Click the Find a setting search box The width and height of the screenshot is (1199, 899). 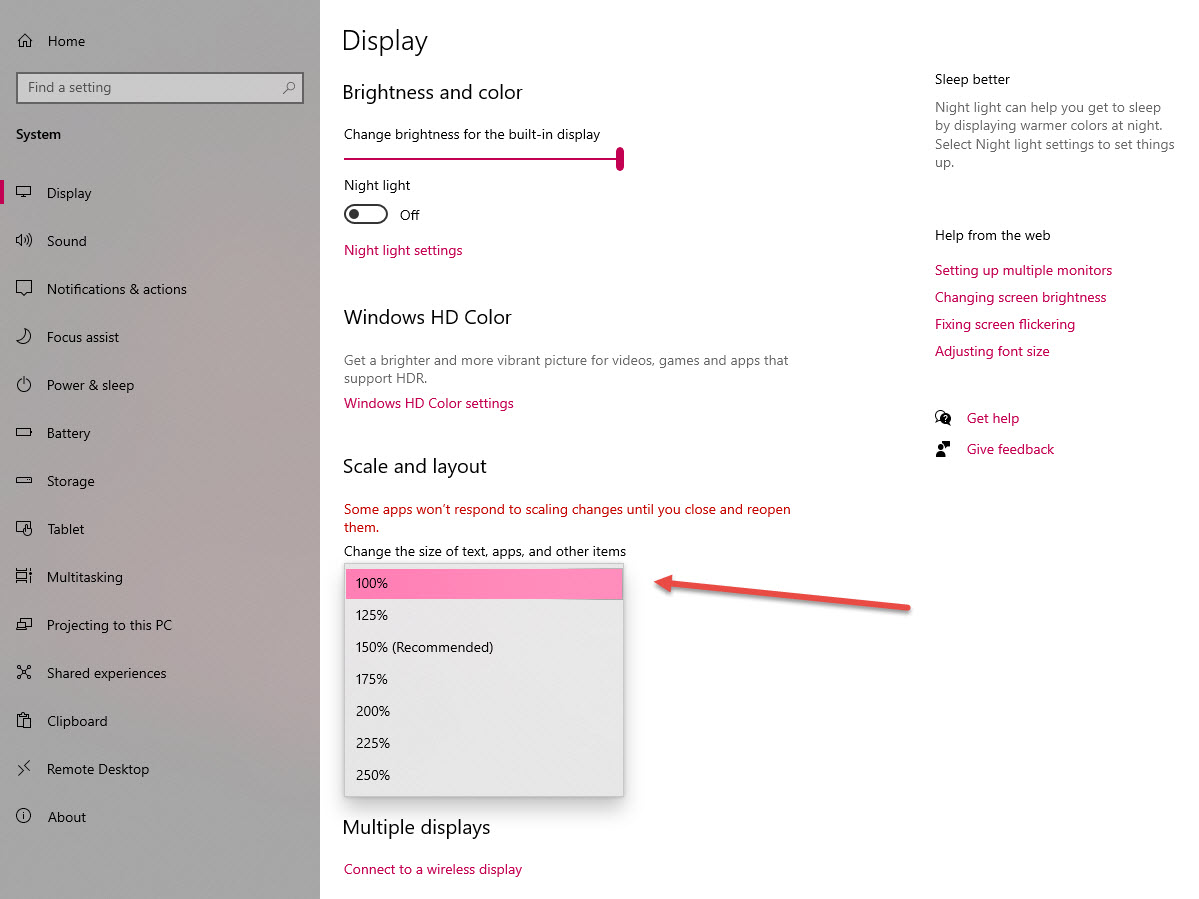point(160,88)
